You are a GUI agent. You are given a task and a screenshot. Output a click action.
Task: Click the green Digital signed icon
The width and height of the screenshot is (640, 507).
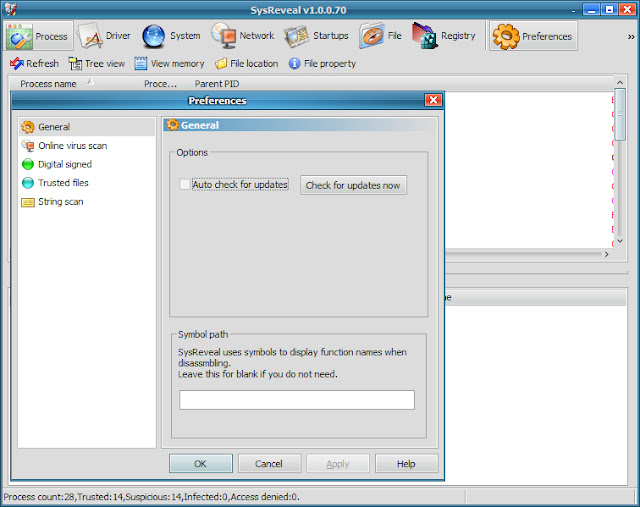(28, 164)
